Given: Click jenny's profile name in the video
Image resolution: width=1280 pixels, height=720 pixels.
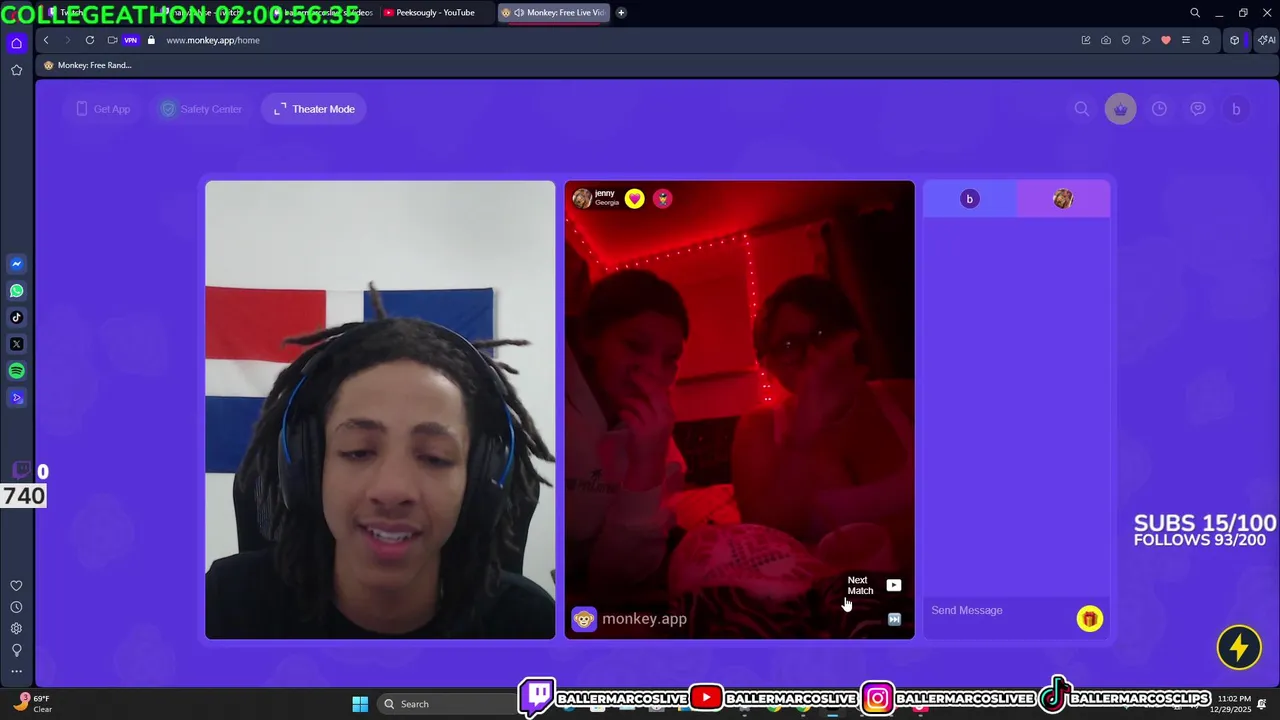Looking at the screenshot, I should (605, 194).
